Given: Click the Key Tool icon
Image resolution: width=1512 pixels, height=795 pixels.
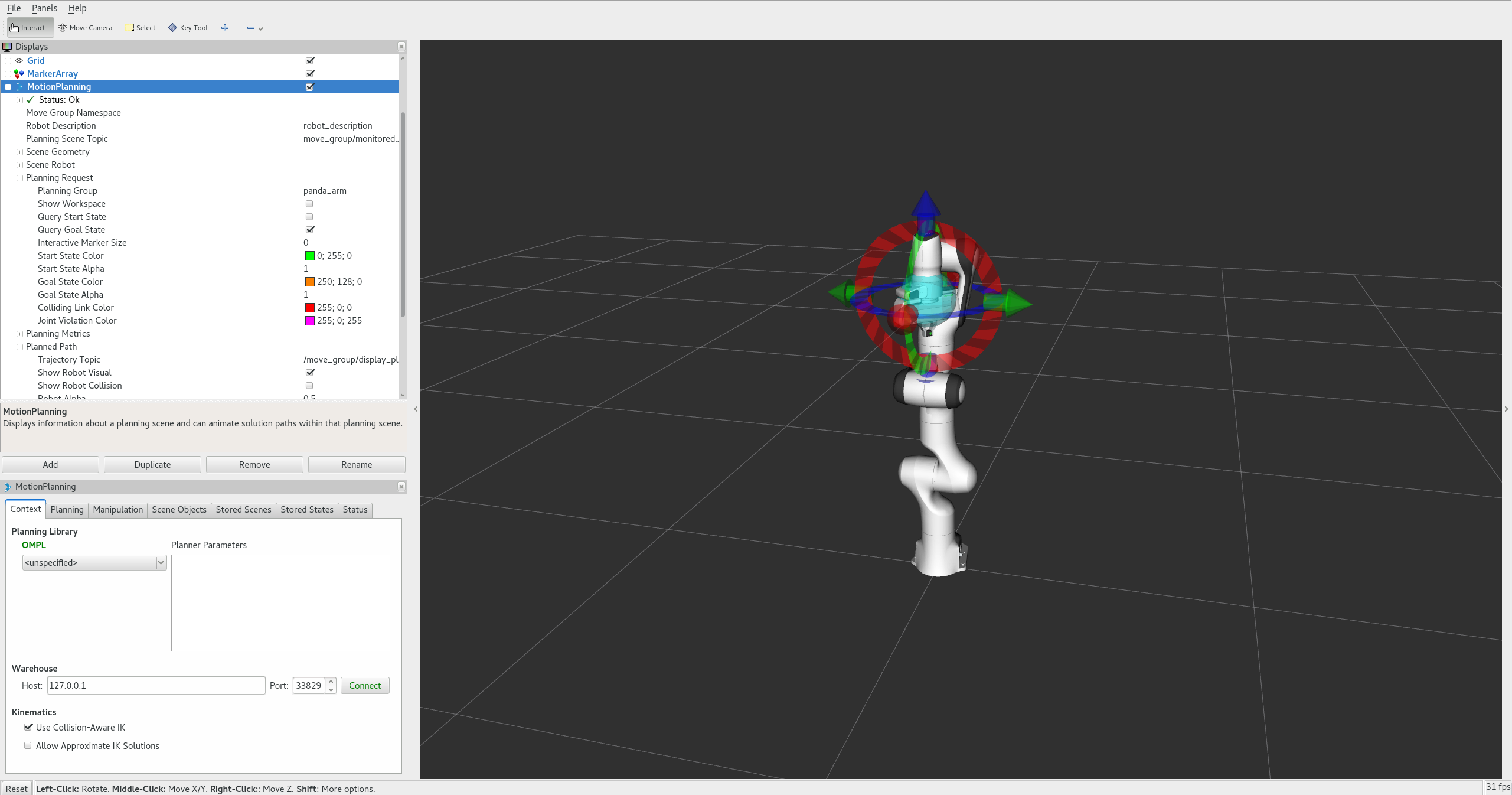Looking at the screenshot, I should coord(172,28).
